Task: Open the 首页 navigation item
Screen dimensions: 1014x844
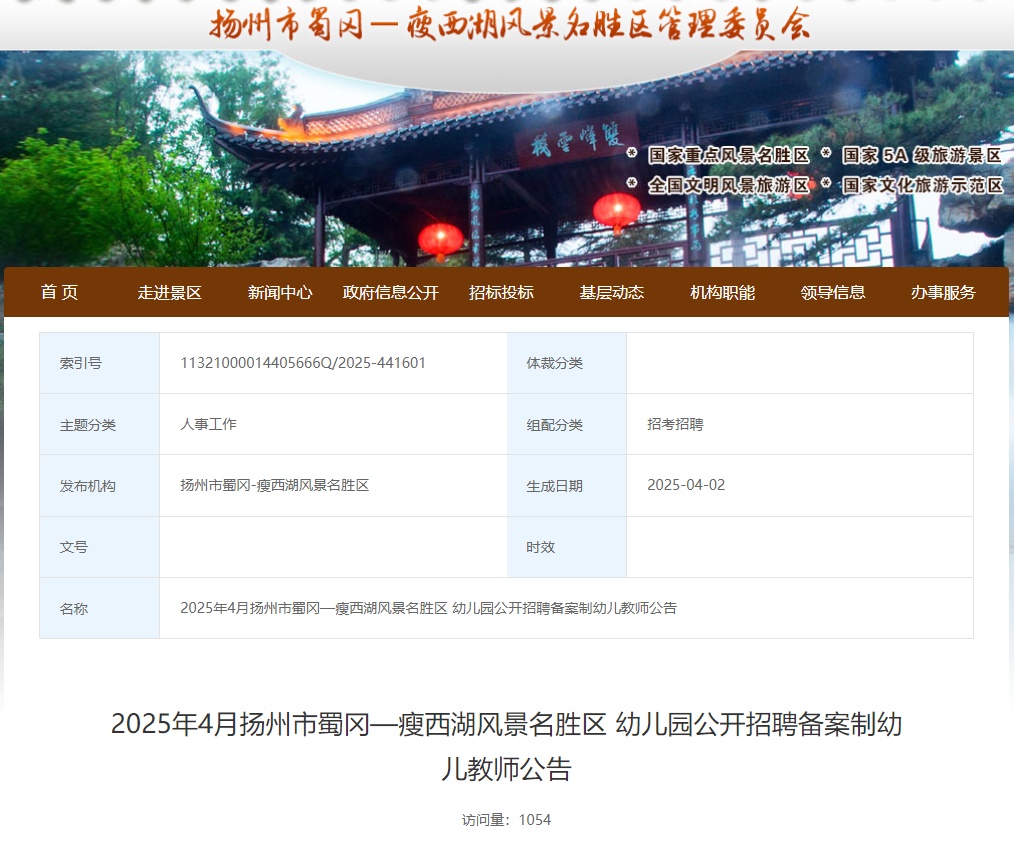Action: [x=59, y=292]
